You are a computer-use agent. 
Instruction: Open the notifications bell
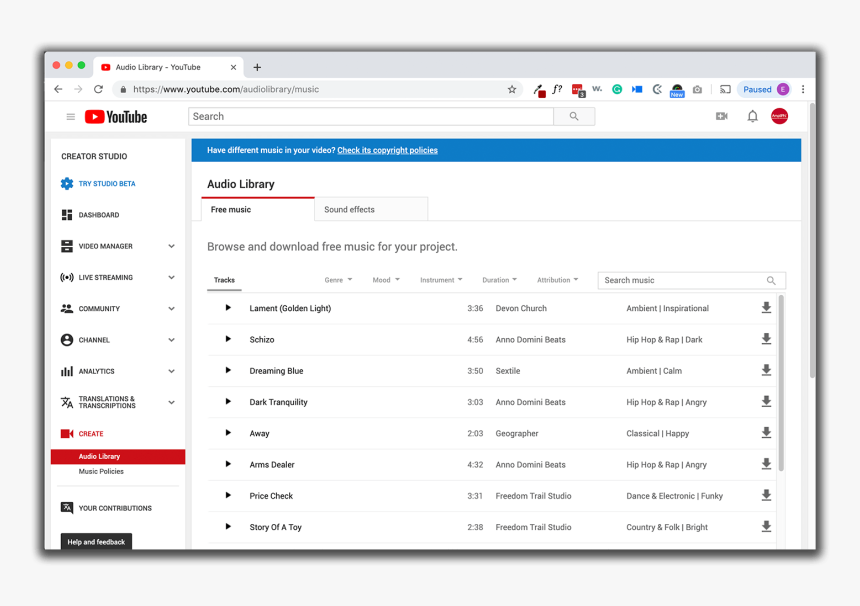(x=752, y=116)
